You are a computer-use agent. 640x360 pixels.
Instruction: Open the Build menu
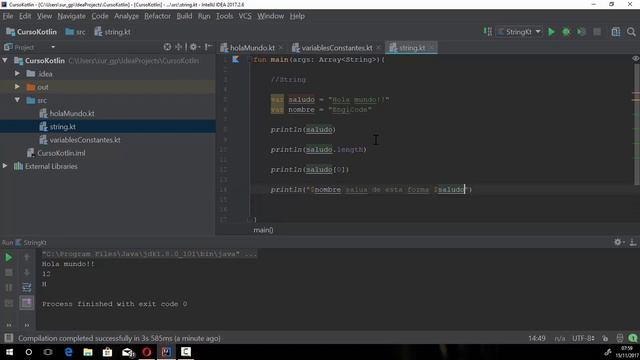click(184, 16)
